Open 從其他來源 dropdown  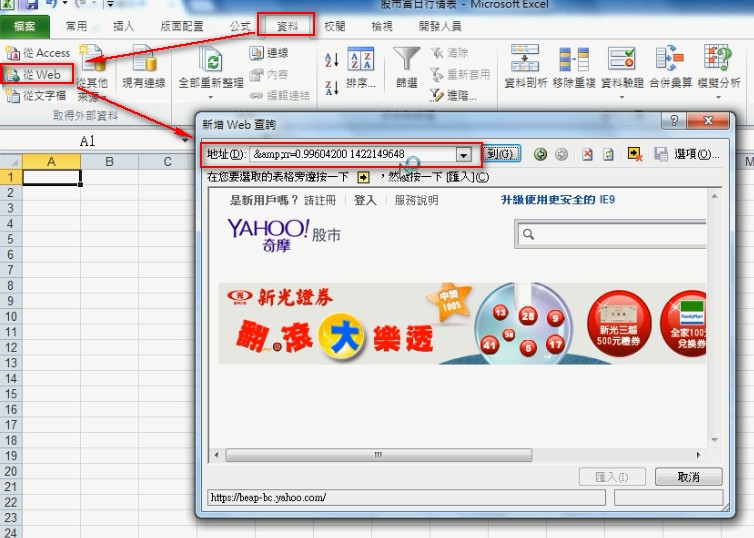(92, 73)
